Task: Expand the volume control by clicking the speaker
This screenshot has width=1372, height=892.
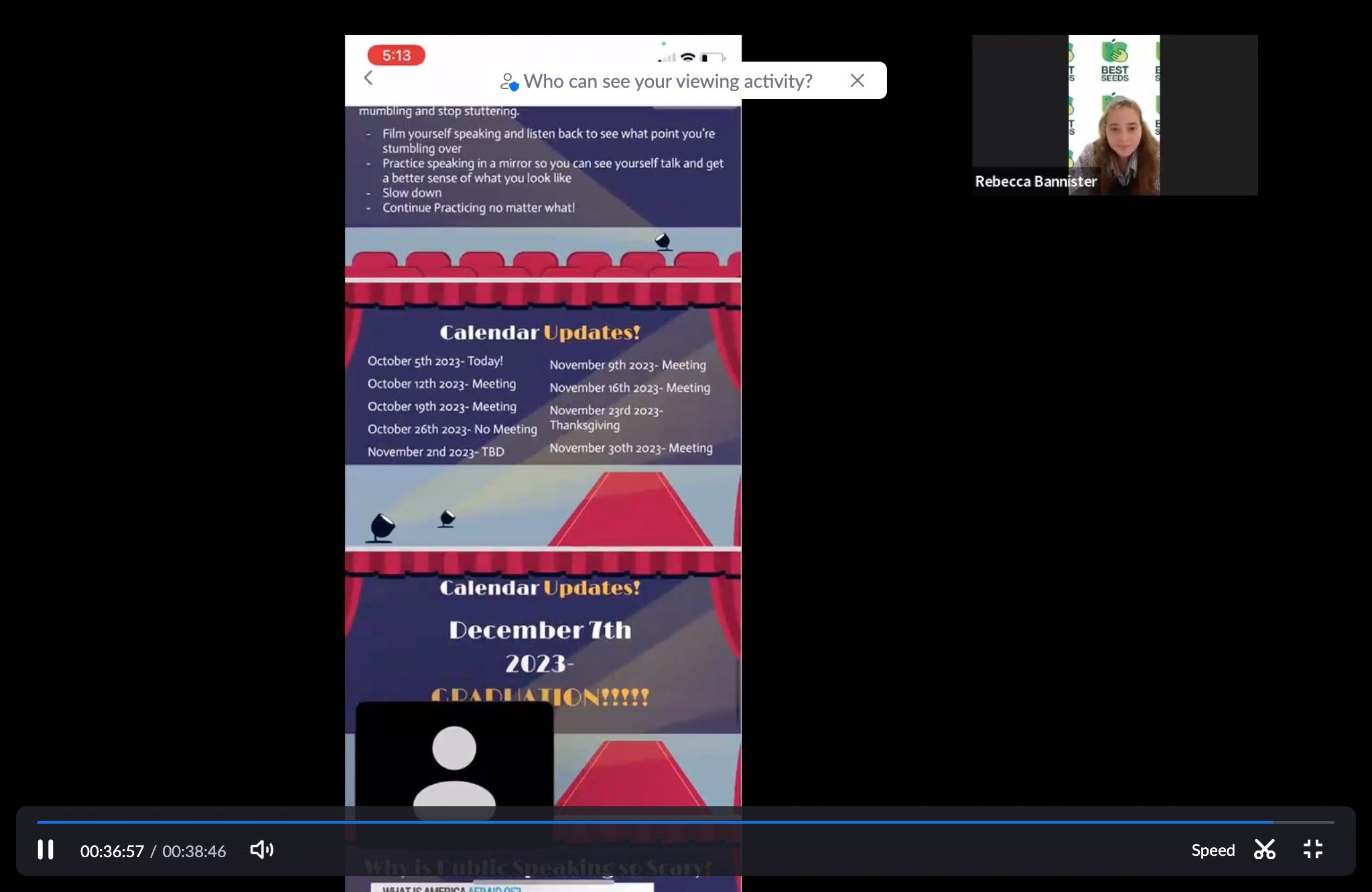Action: pyautogui.click(x=261, y=850)
